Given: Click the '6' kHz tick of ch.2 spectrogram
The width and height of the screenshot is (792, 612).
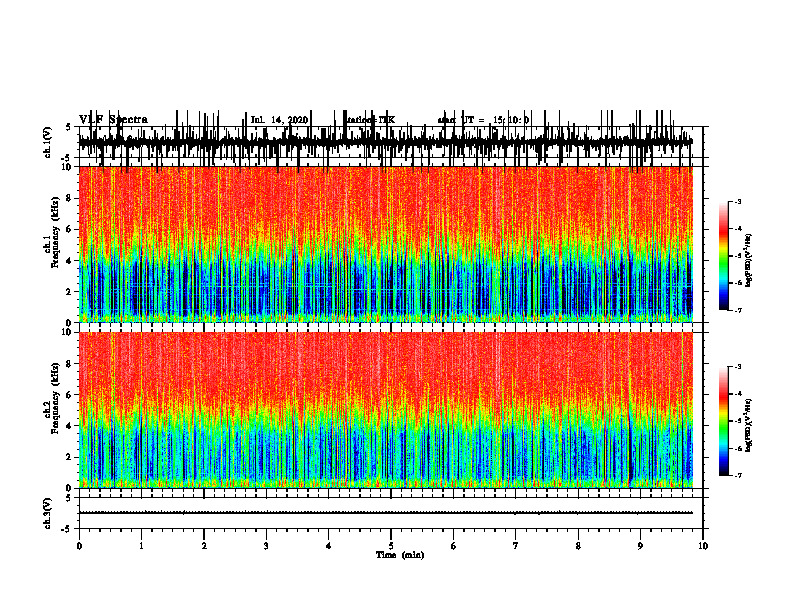Looking at the screenshot, I should pyautogui.click(x=70, y=395).
